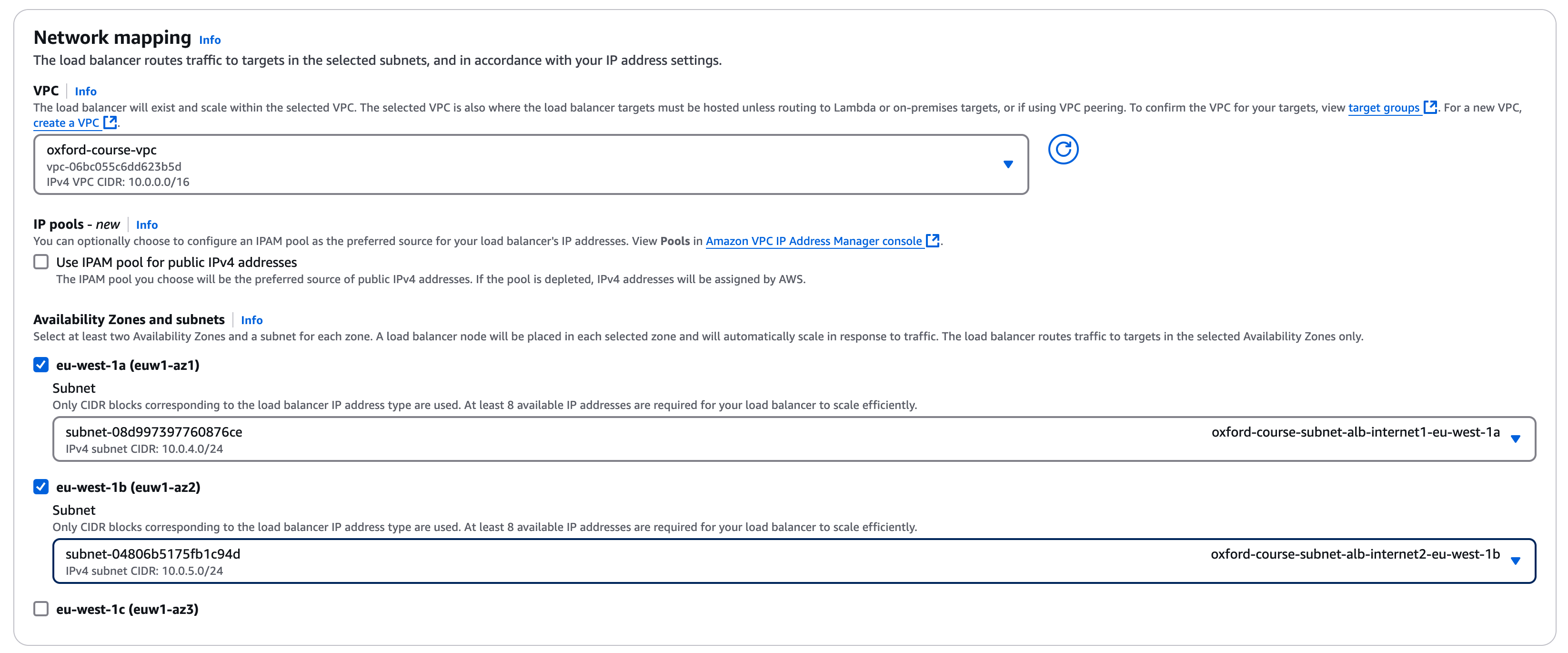
Task: Expand the eu-west-1a subnet dropdown
Action: 1516,439
